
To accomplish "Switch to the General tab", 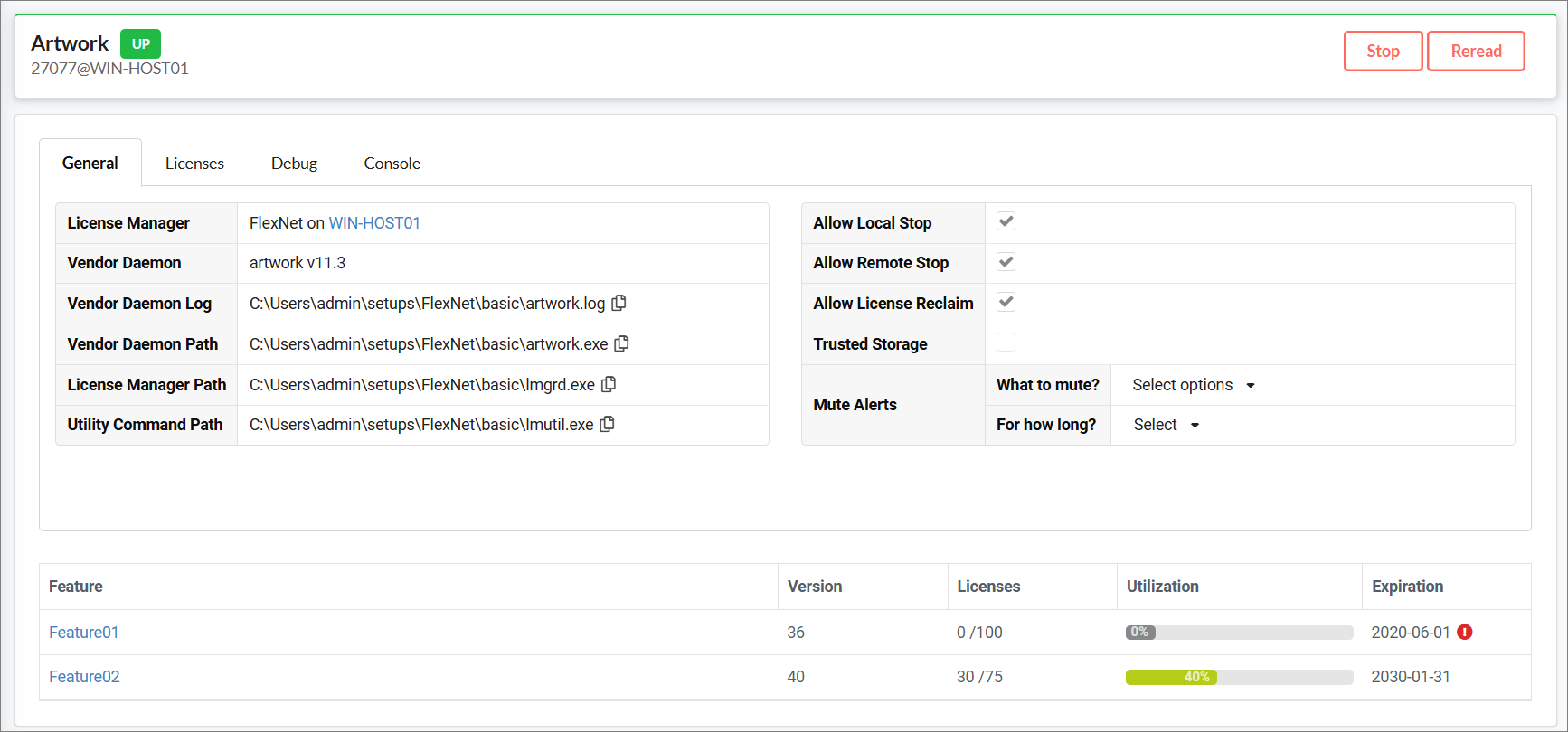I will (90, 163).
